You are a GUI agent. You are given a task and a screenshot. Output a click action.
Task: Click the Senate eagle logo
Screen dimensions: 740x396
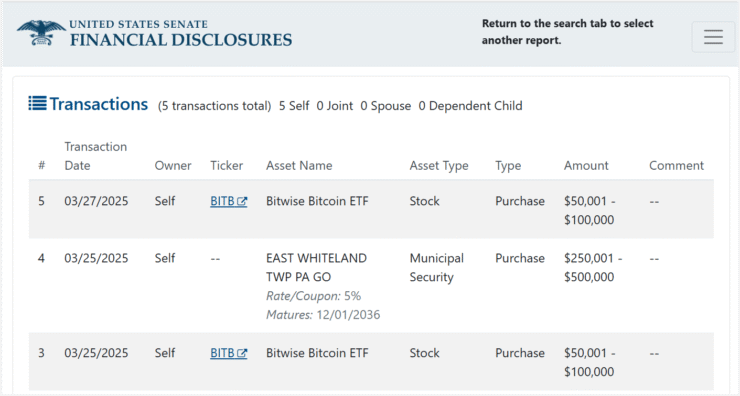coord(41,33)
